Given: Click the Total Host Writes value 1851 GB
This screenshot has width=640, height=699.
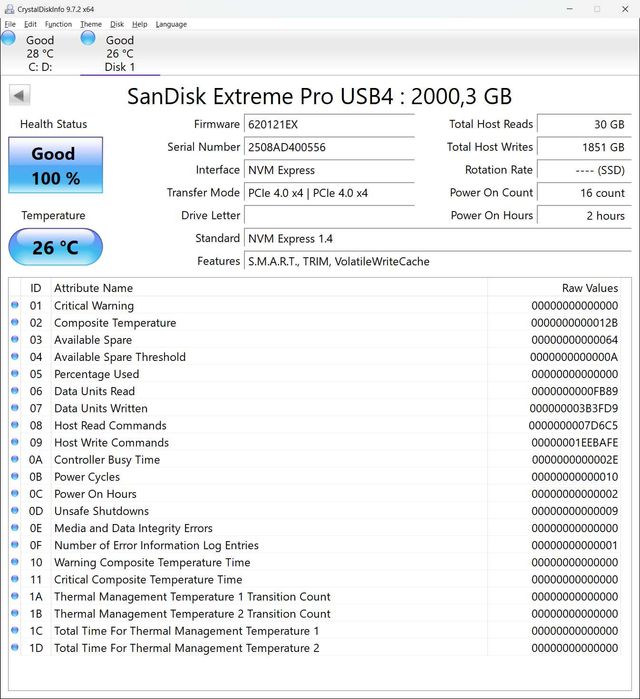Looking at the screenshot, I should pos(584,147).
